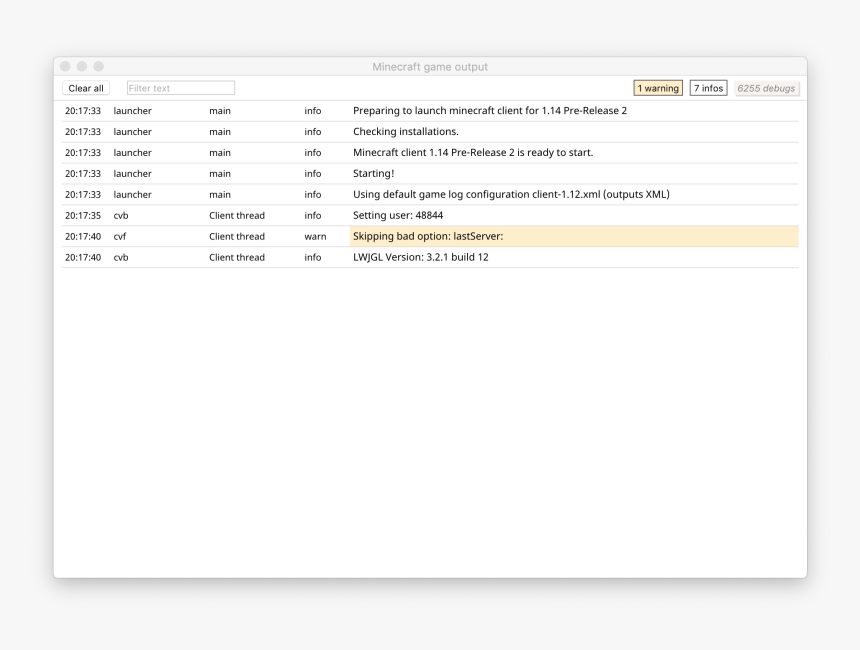860x650 pixels.
Task: Close the Minecraft game output window
Action: click(x=65, y=66)
